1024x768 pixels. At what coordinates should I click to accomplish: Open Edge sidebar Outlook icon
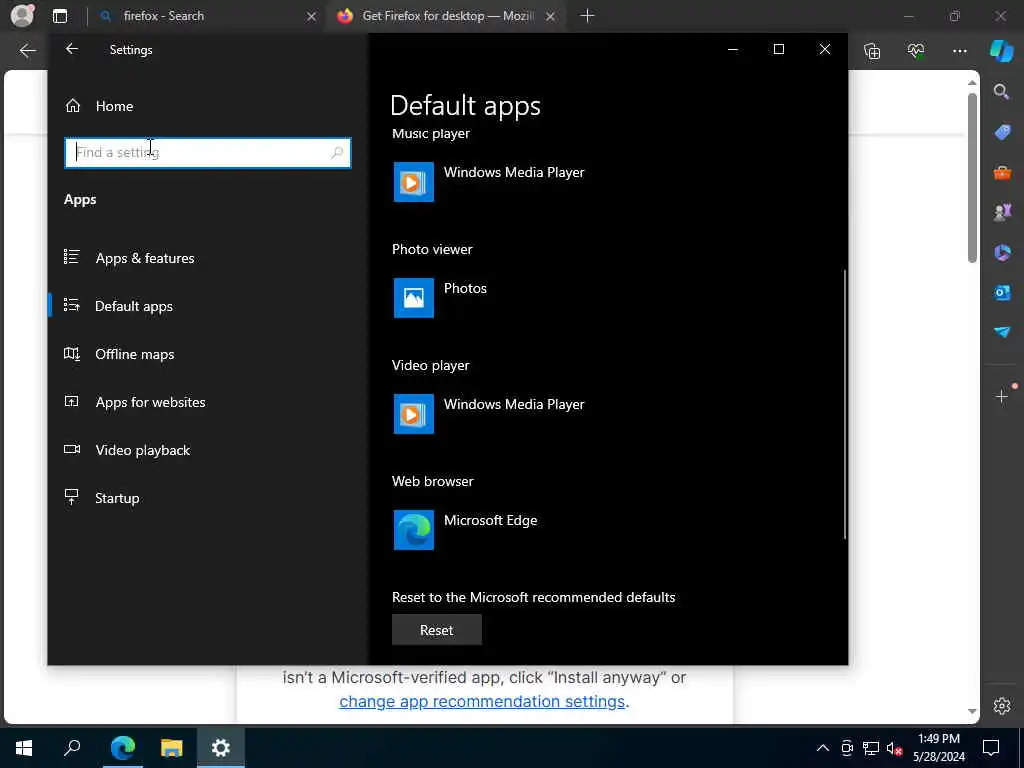click(x=1002, y=292)
